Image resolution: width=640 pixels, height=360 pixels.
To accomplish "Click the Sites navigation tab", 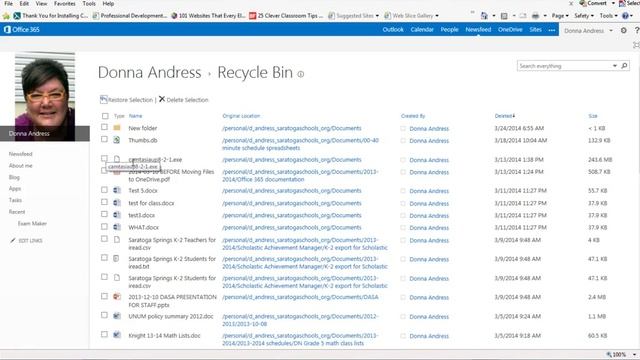I will tap(536, 30).
